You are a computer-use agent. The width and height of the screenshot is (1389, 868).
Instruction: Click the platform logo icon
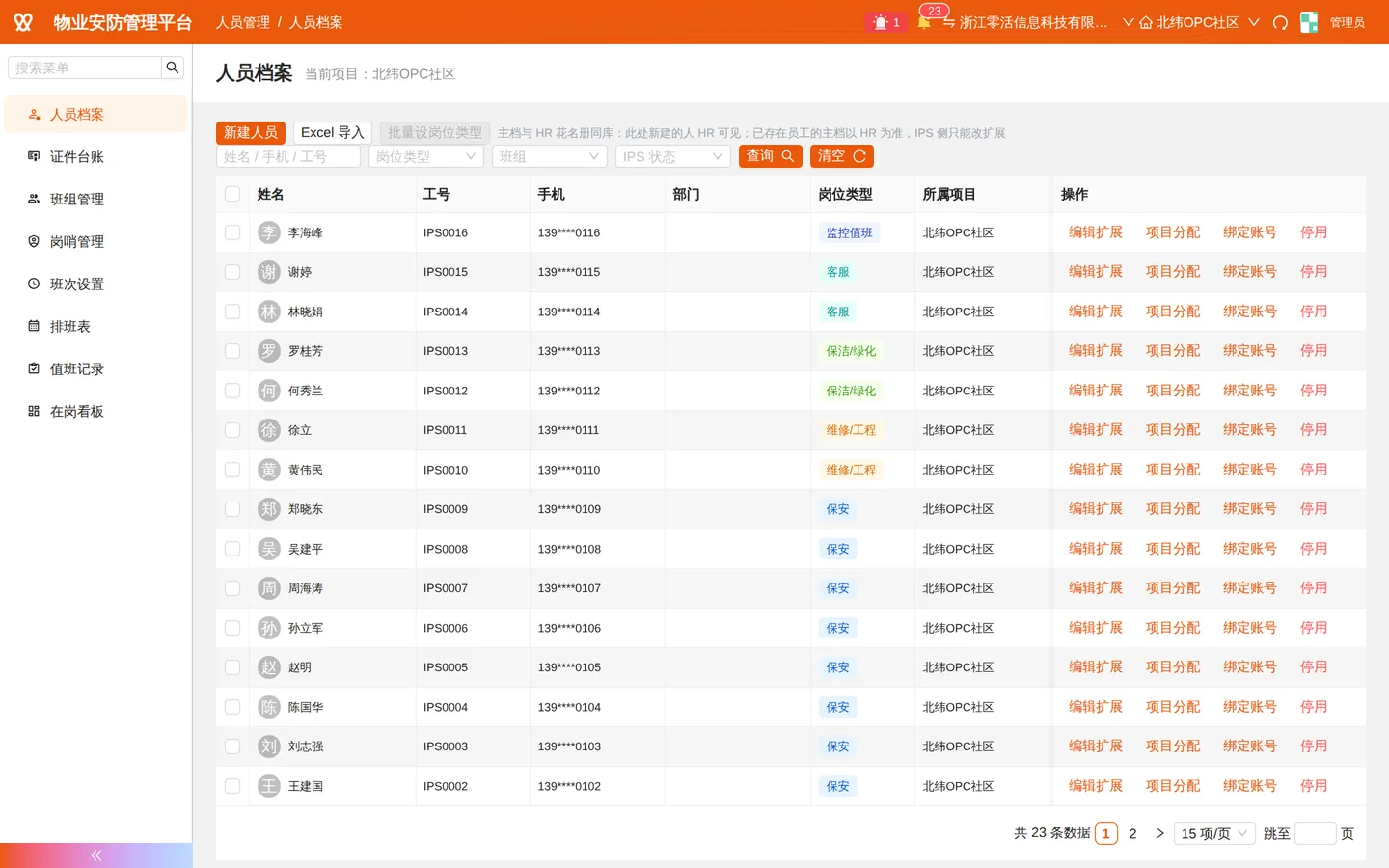point(23,22)
